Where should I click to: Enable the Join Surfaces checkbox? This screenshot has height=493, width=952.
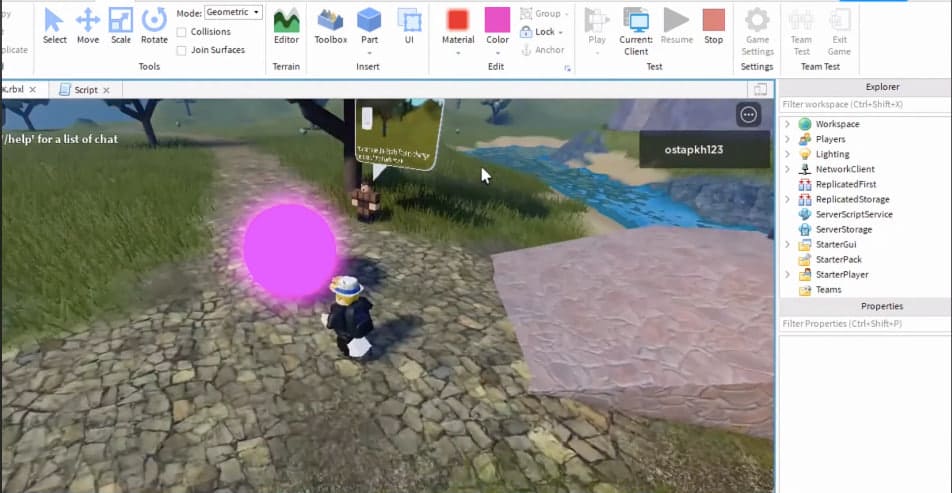(x=181, y=50)
